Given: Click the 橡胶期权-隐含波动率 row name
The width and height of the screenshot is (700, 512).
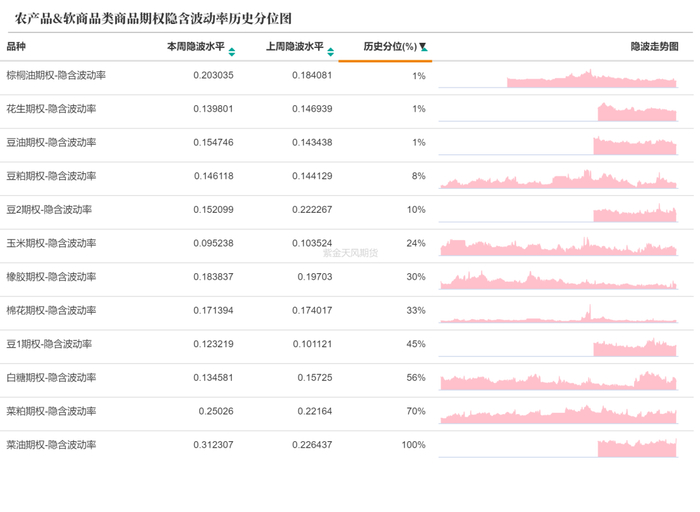Looking at the screenshot, I should click(x=52, y=277).
